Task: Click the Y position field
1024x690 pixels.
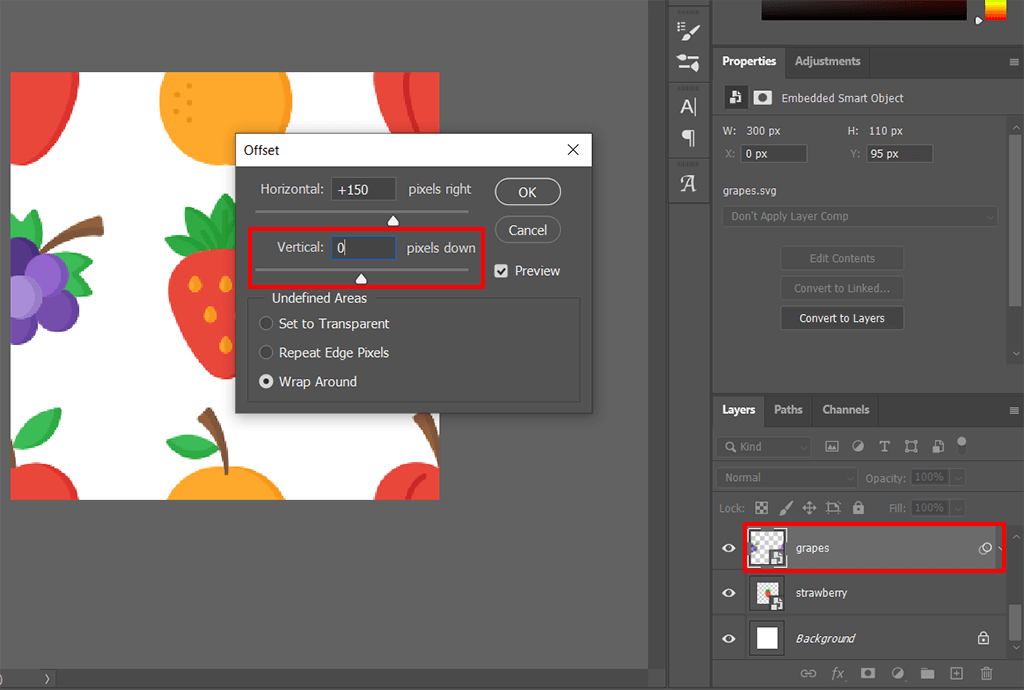Action: 899,153
